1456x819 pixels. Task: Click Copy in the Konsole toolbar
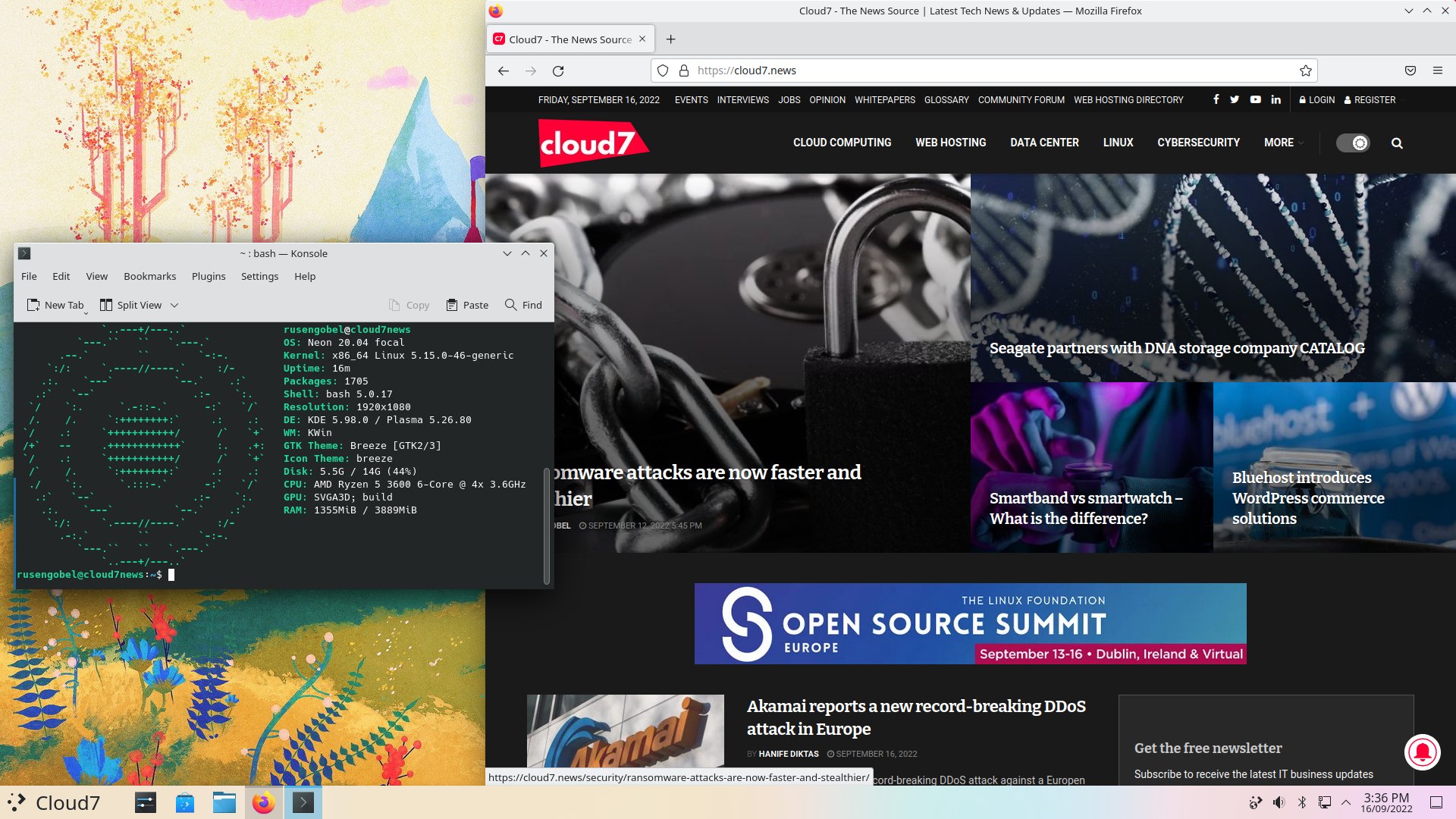pyautogui.click(x=409, y=305)
